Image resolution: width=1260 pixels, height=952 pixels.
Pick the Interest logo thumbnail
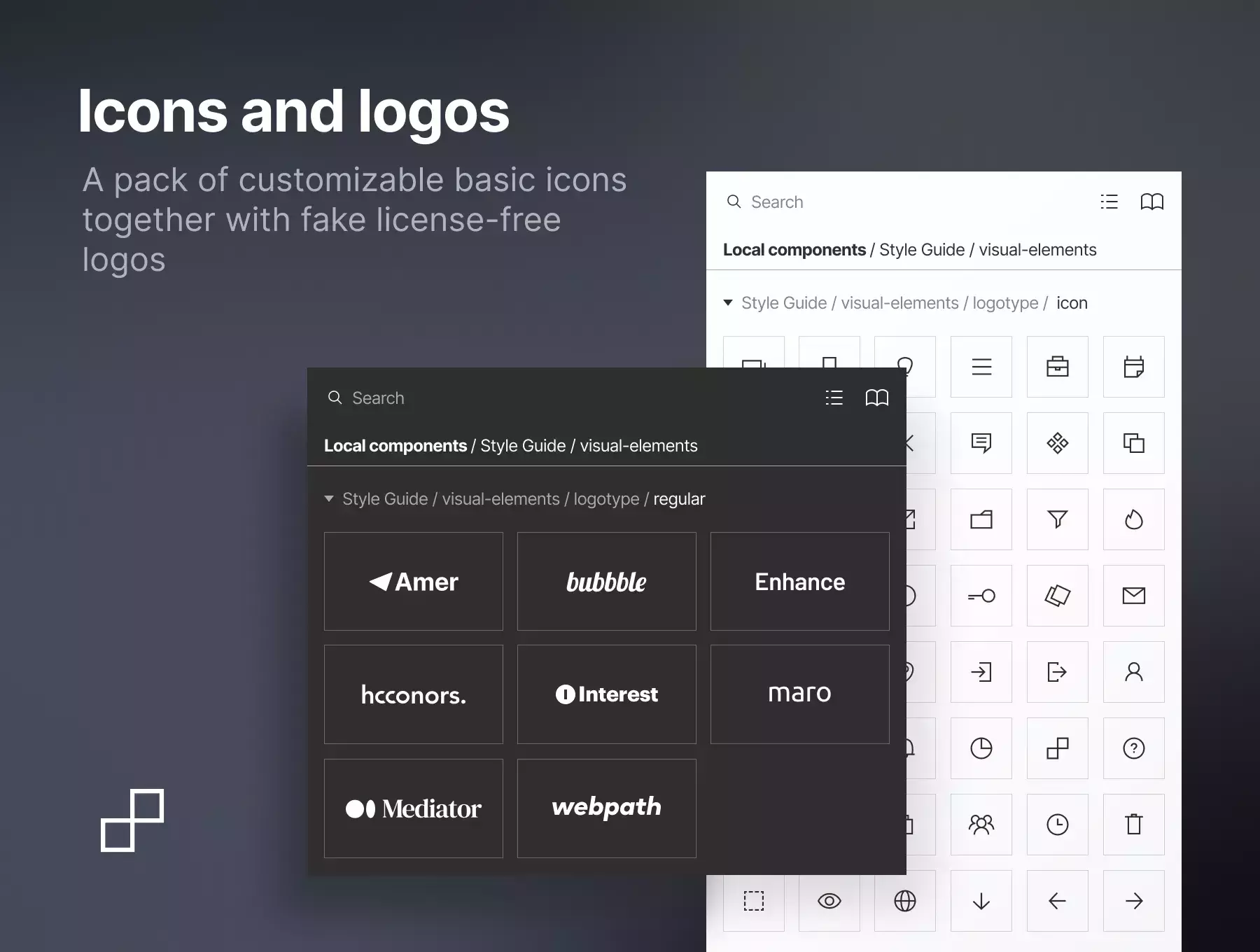(607, 694)
